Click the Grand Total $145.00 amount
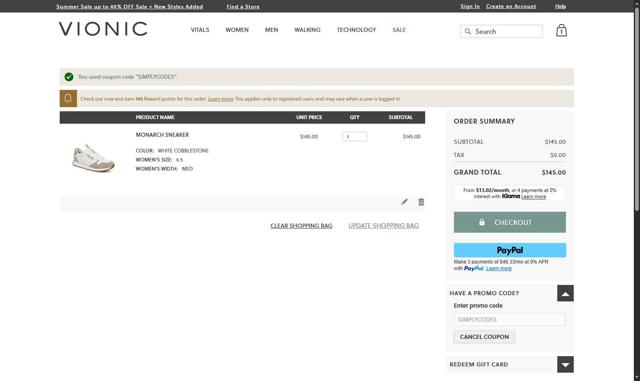Screen dimensions: 640x381 (x=553, y=172)
